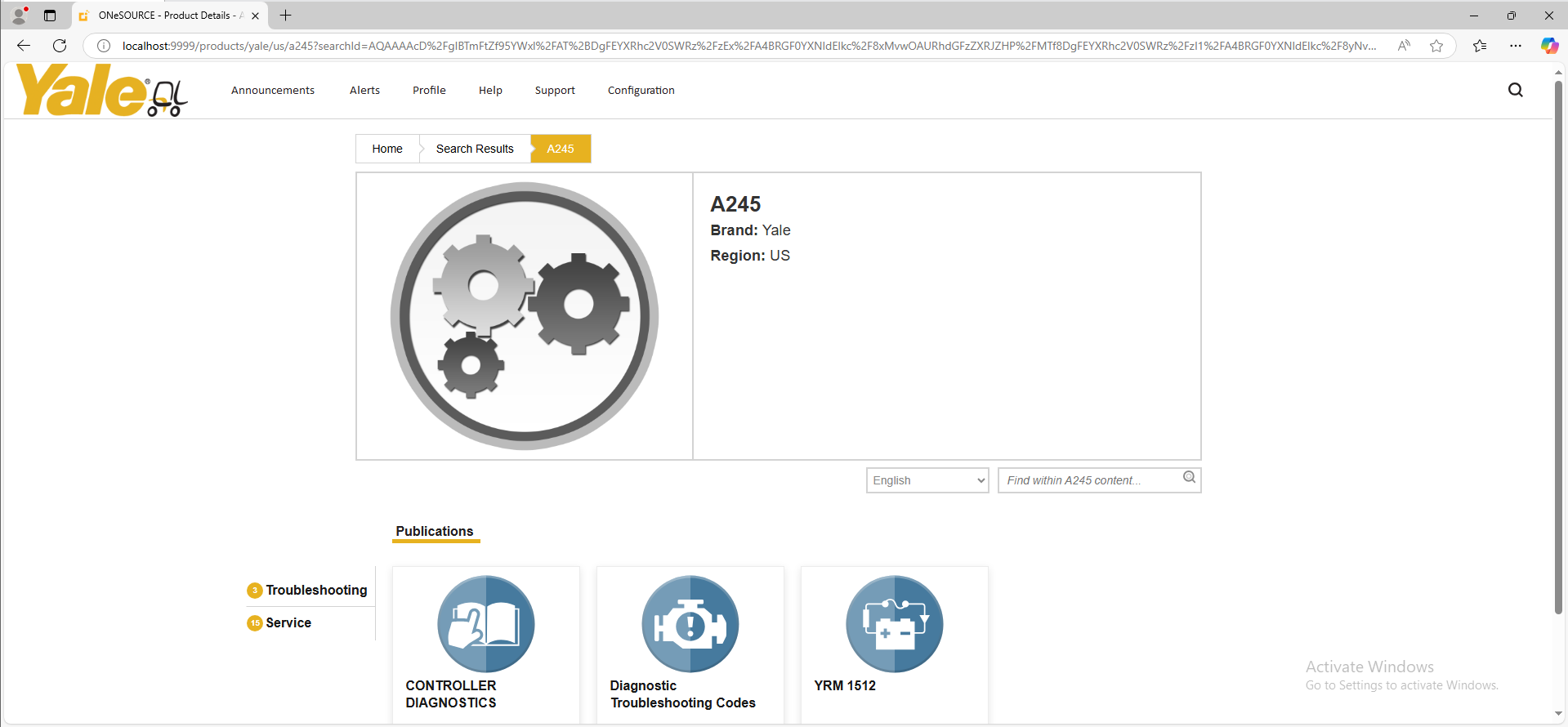Select Troubleshooting category in sidebar
Image resolution: width=1568 pixels, height=727 pixels.
click(316, 591)
